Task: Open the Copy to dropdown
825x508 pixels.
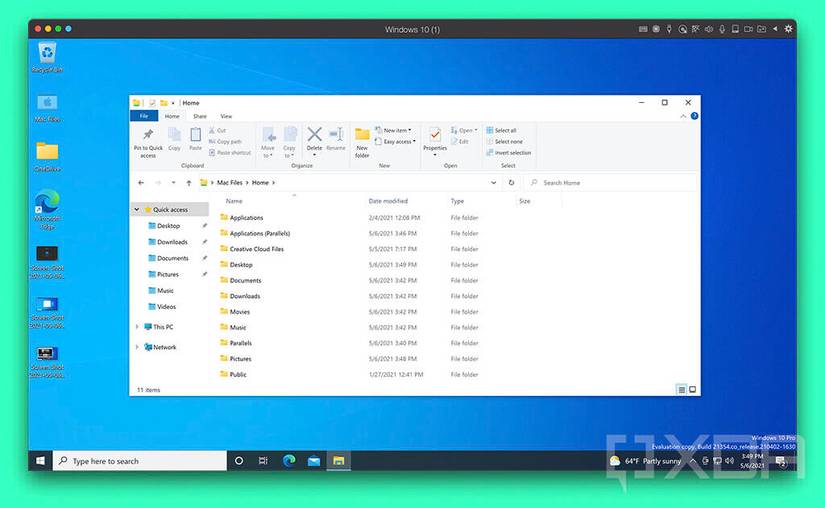Action: pyautogui.click(x=289, y=142)
